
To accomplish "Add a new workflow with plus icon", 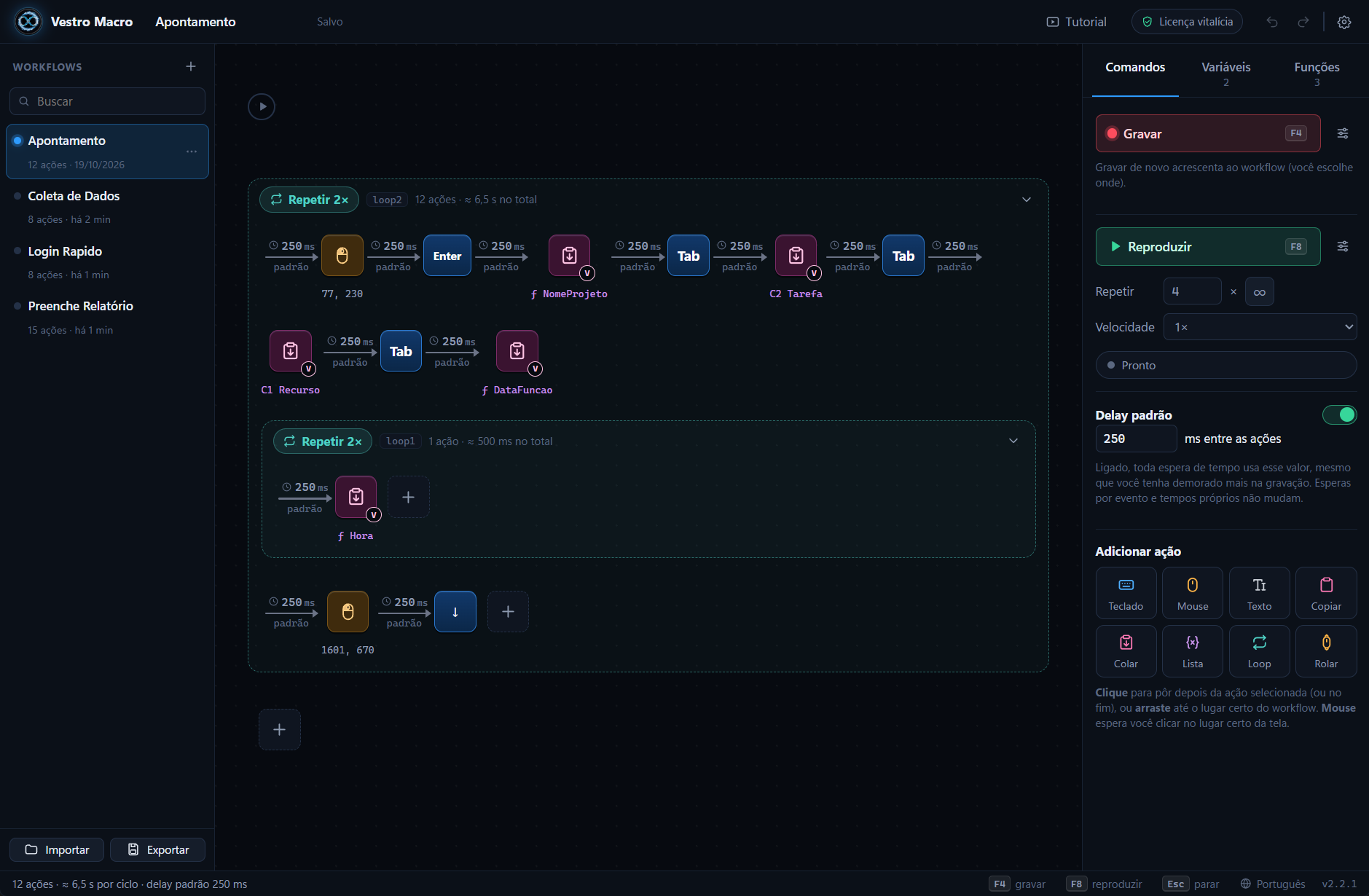I will pyautogui.click(x=191, y=66).
